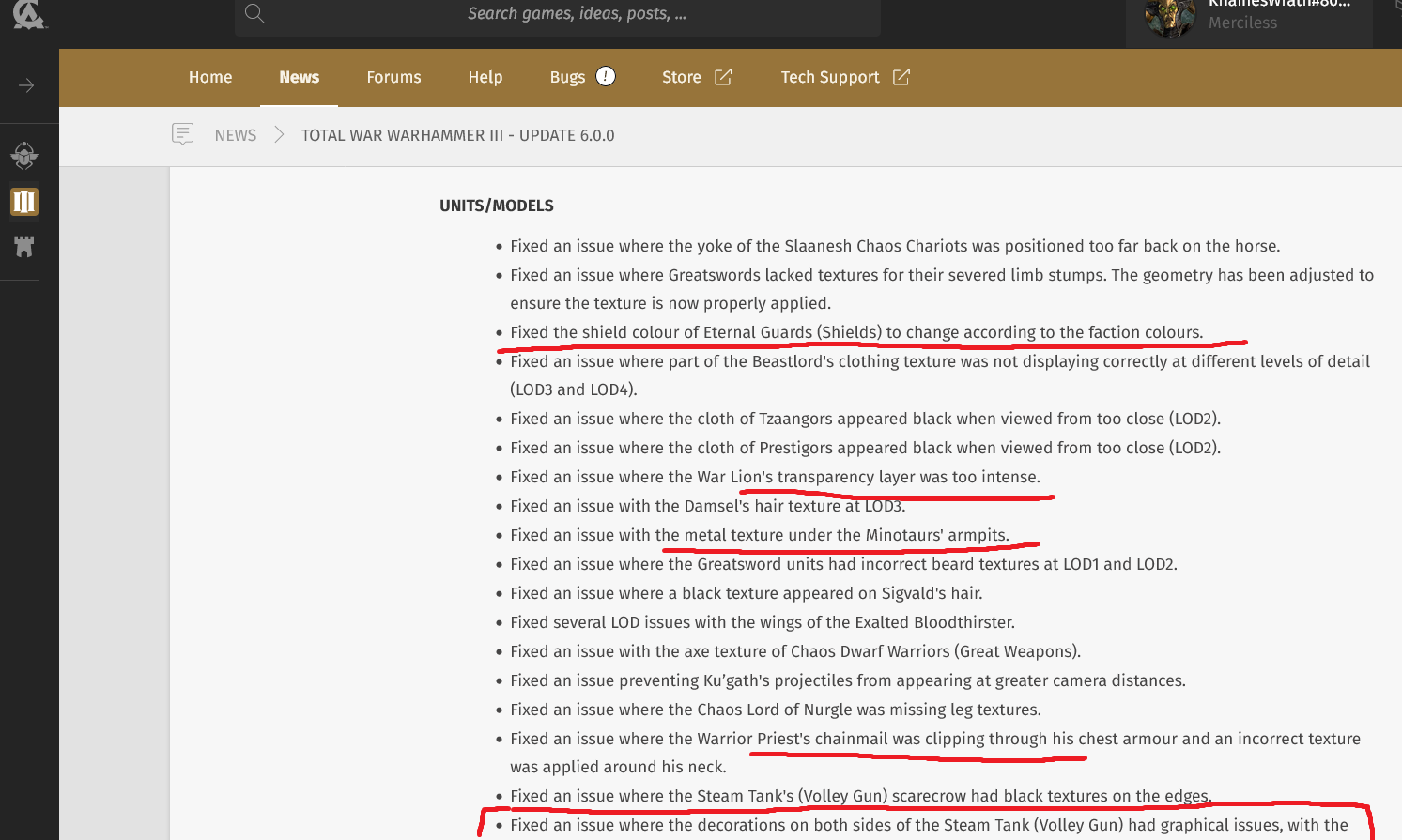Image resolution: width=1402 pixels, height=840 pixels.
Task: Switch to the Help tab
Action: coord(485,77)
